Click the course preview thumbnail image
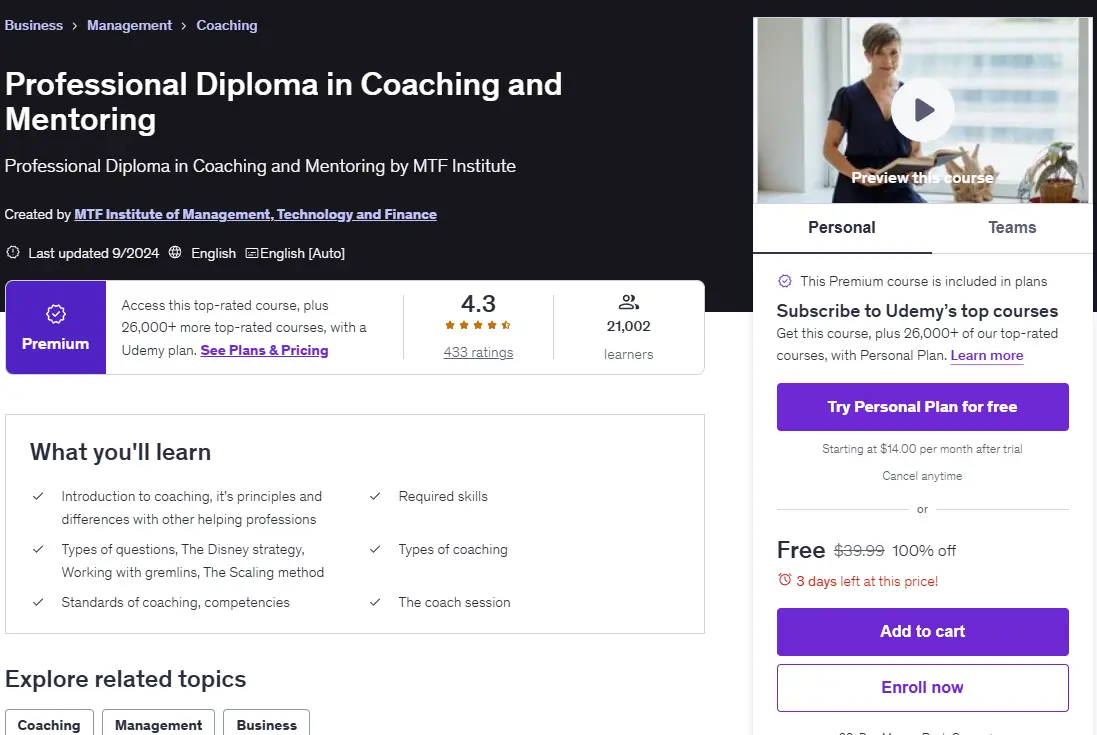 pos(922,110)
